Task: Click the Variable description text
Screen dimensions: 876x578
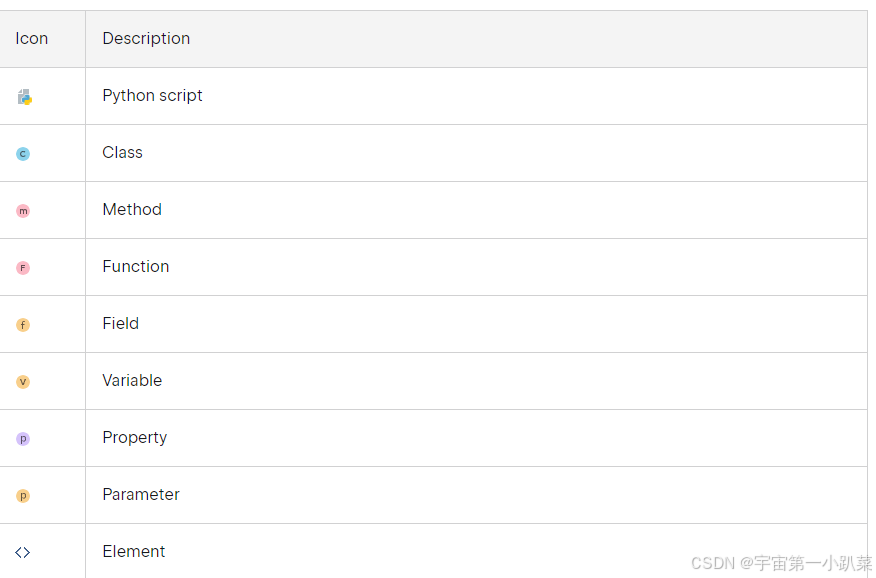Action: click(132, 380)
